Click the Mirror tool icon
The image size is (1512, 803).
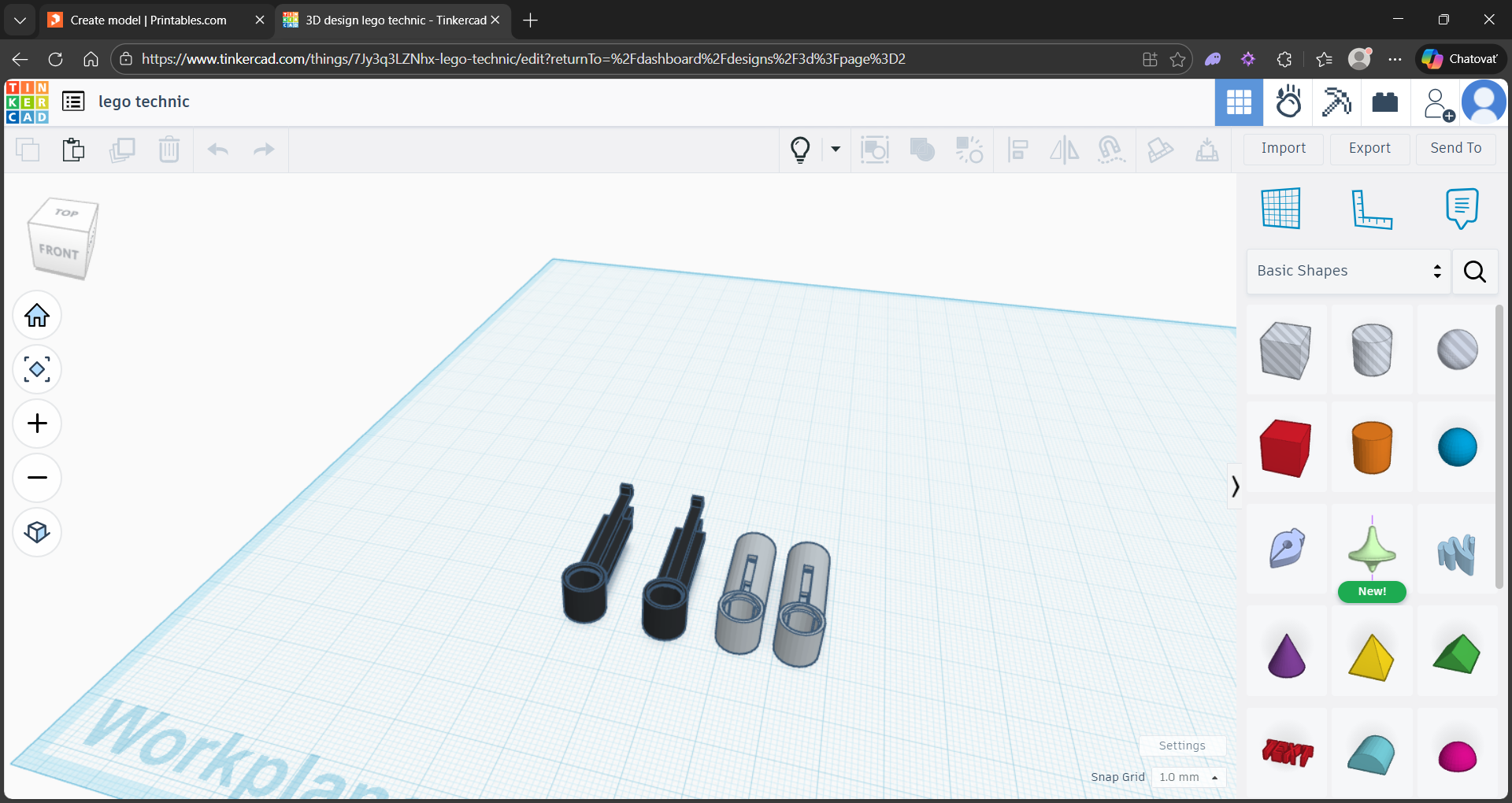point(1064,149)
